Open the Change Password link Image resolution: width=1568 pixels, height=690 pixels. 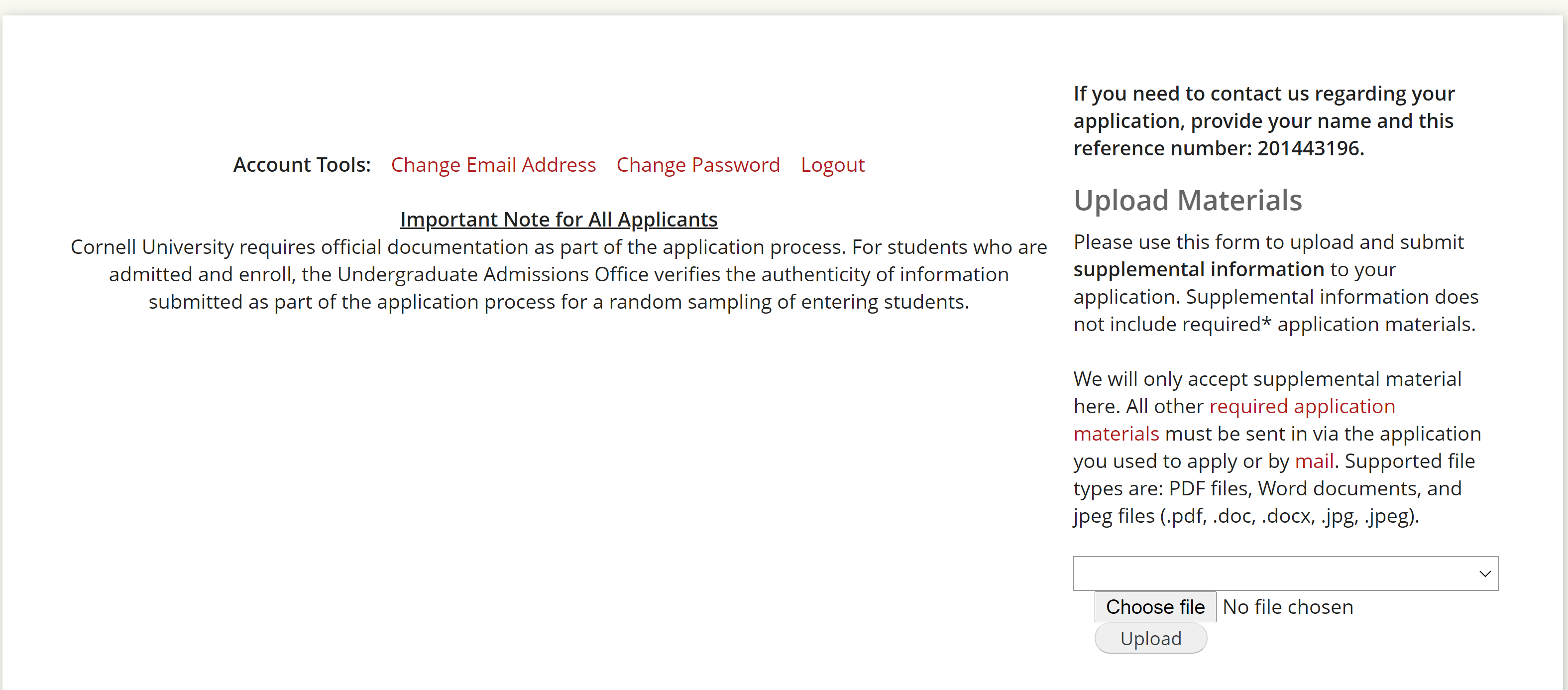[697, 165]
